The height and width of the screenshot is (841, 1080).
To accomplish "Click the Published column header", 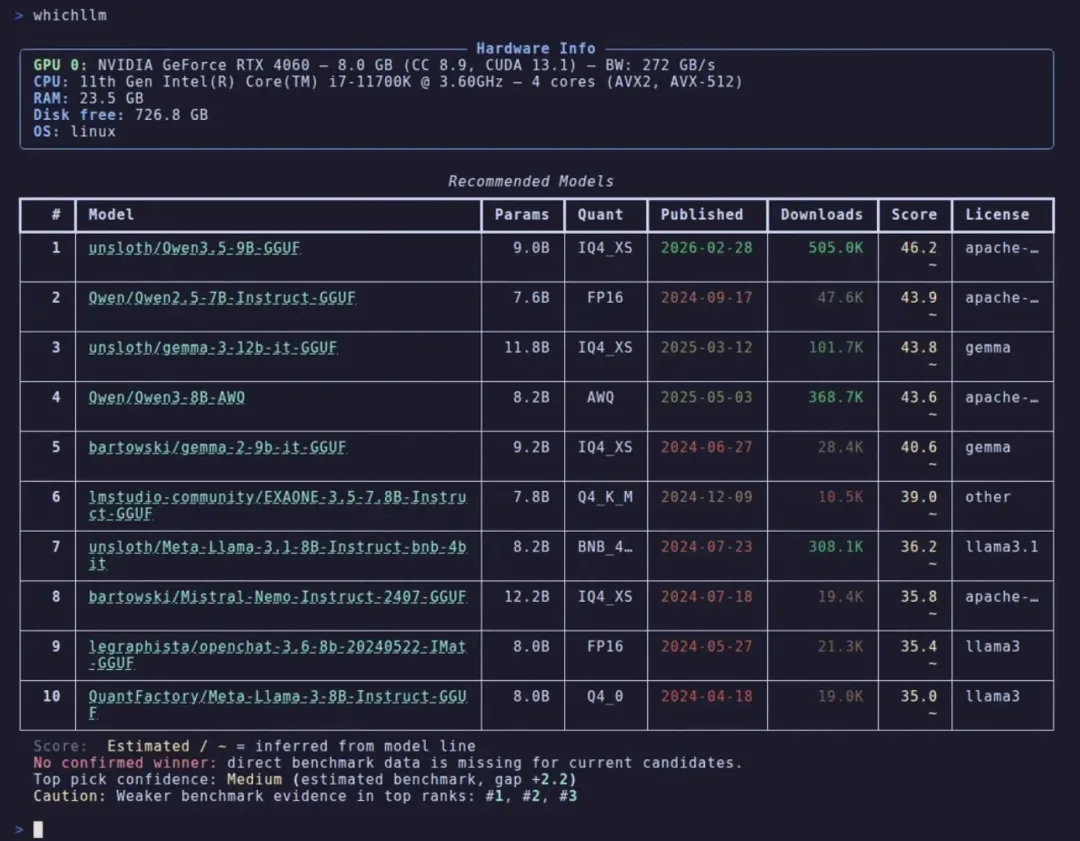I will click(x=702, y=214).
